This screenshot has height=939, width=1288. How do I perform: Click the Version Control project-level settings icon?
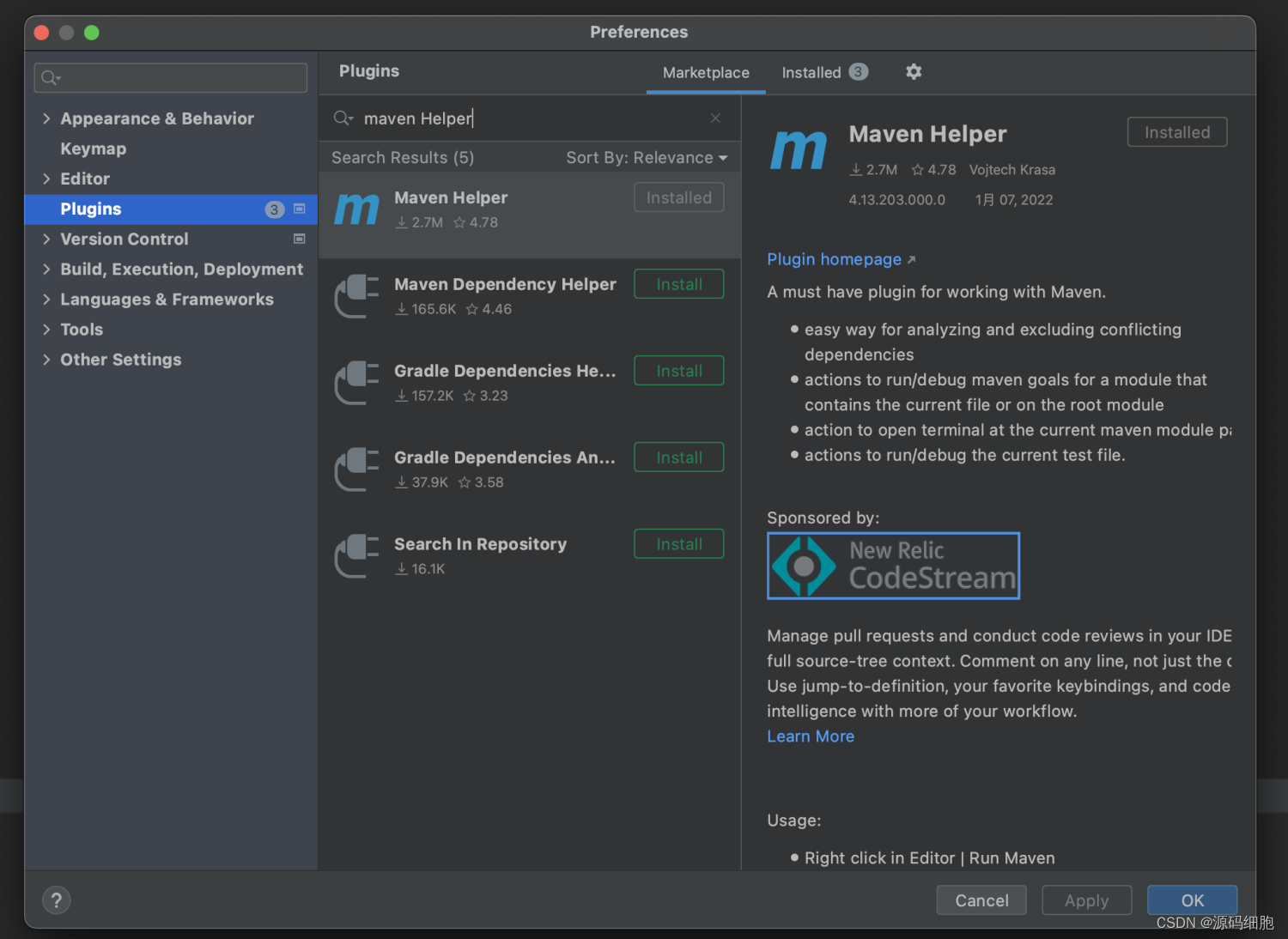300,239
